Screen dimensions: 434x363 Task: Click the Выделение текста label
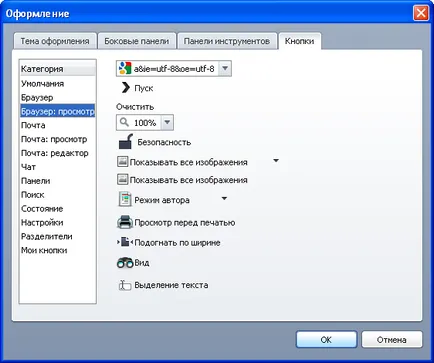171,285
